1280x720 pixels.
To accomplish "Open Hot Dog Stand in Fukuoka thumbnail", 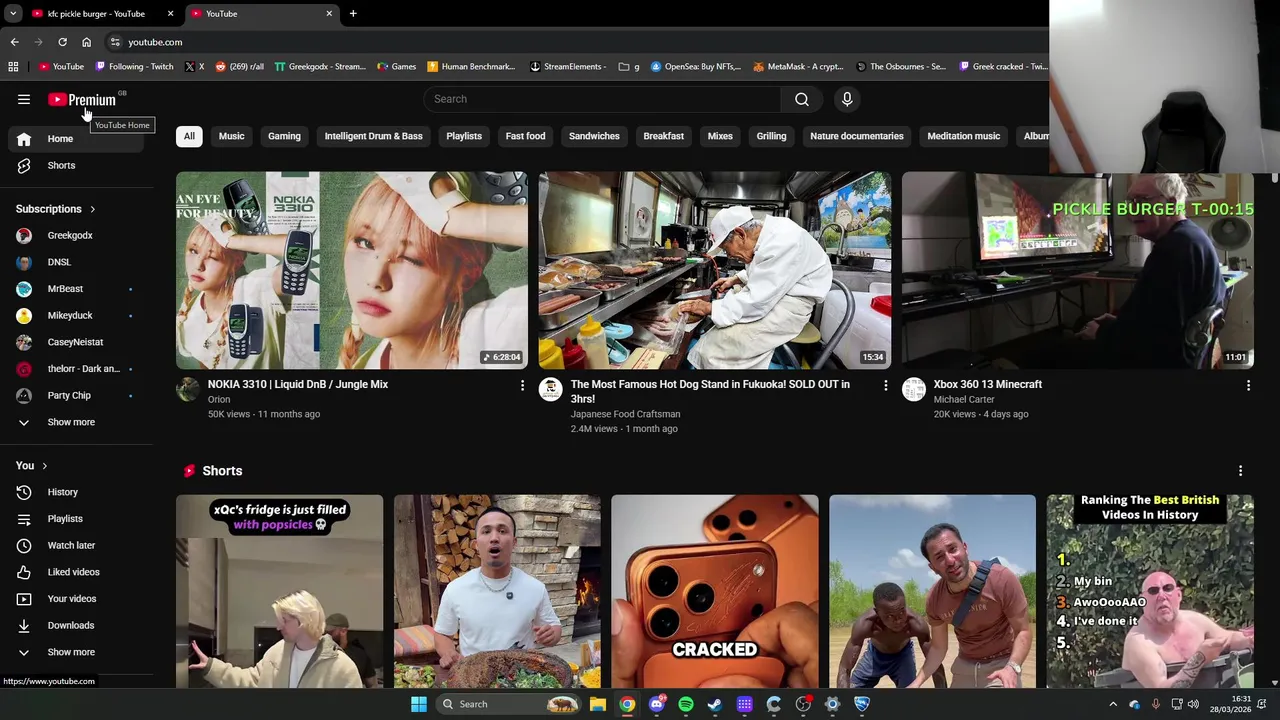I will [x=715, y=270].
